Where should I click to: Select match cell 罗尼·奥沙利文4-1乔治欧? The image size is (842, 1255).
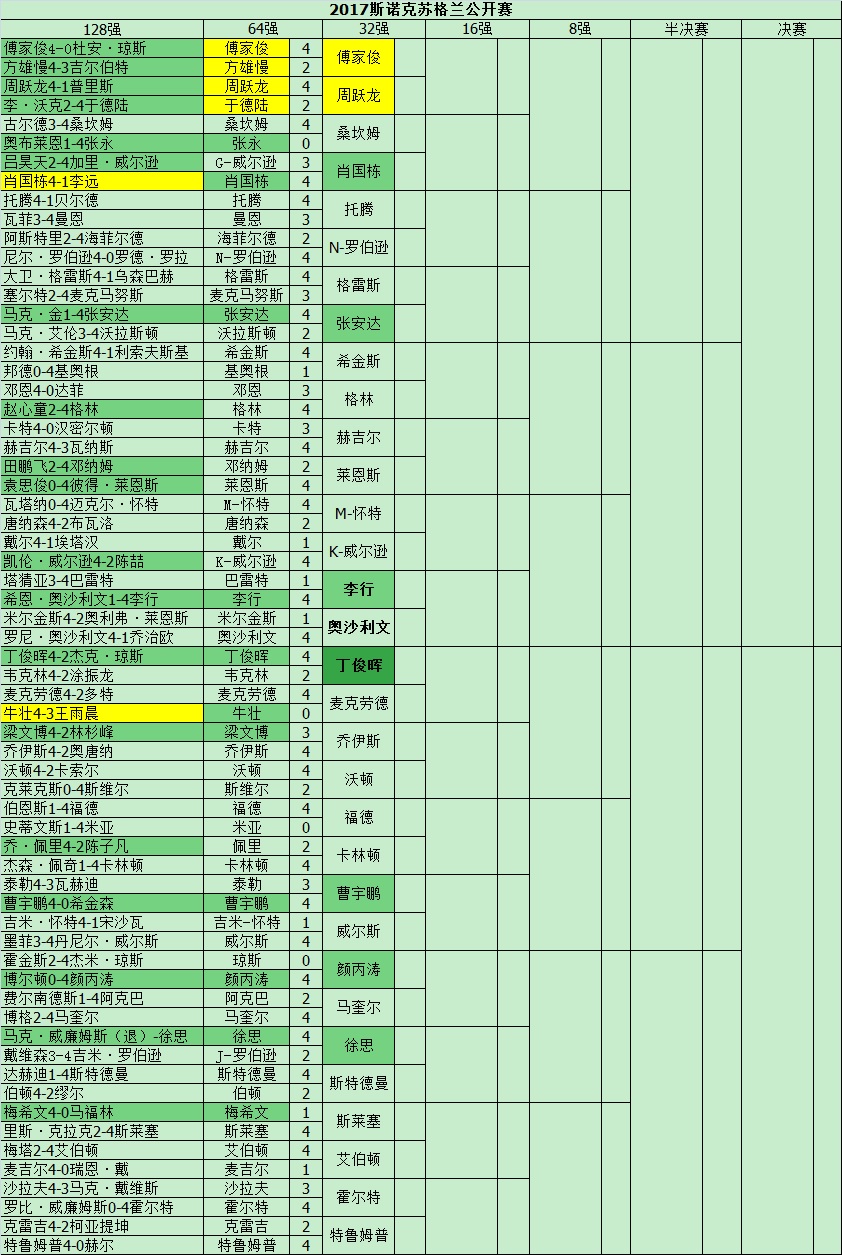click(x=101, y=637)
